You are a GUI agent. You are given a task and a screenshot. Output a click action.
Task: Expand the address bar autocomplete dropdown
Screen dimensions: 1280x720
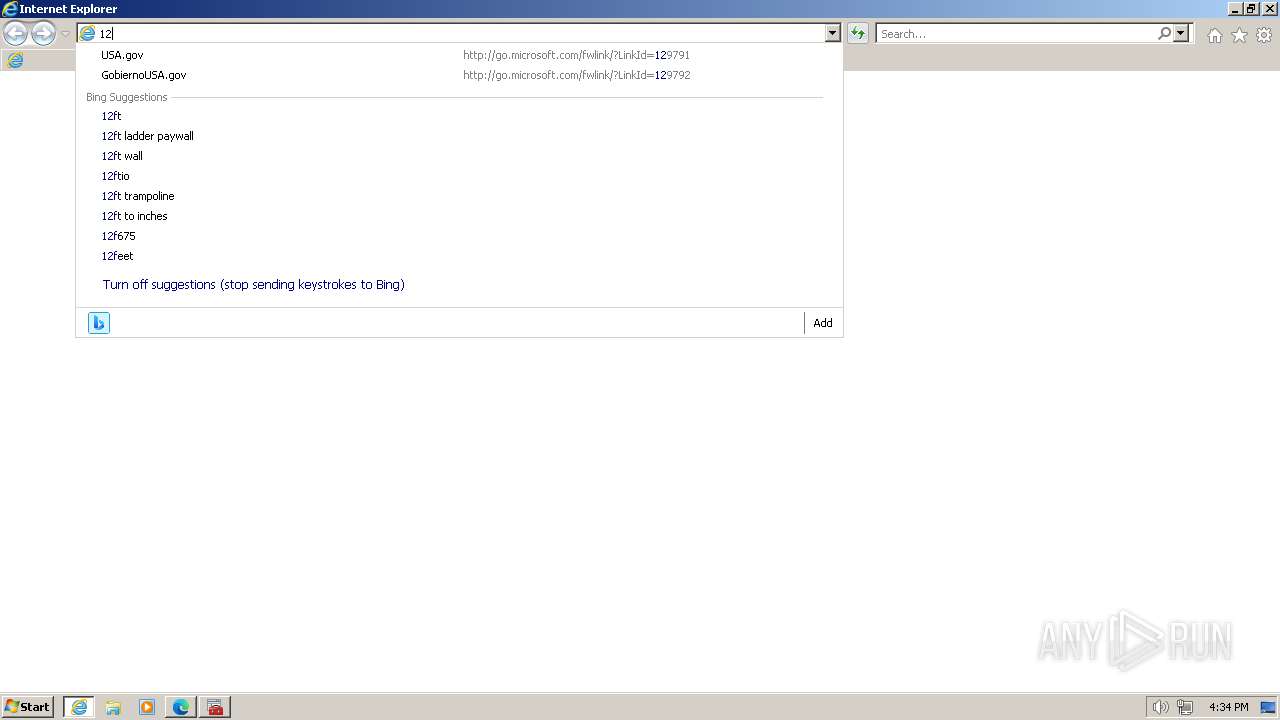[832, 33]
